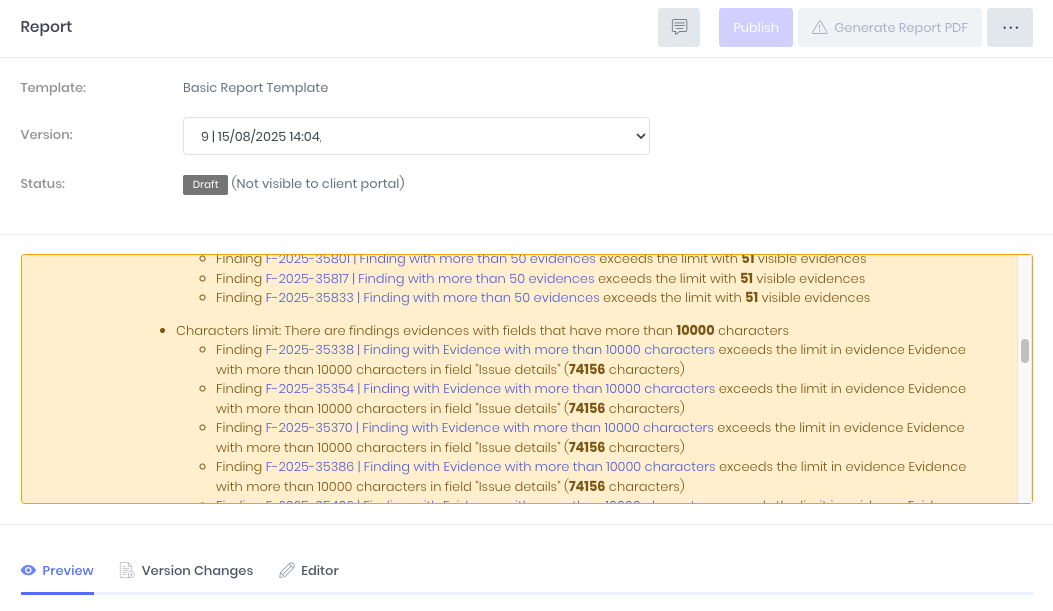Expand the Version dropdown selector
This screenshot has width=1053, height=611.
tap(416, 136)
